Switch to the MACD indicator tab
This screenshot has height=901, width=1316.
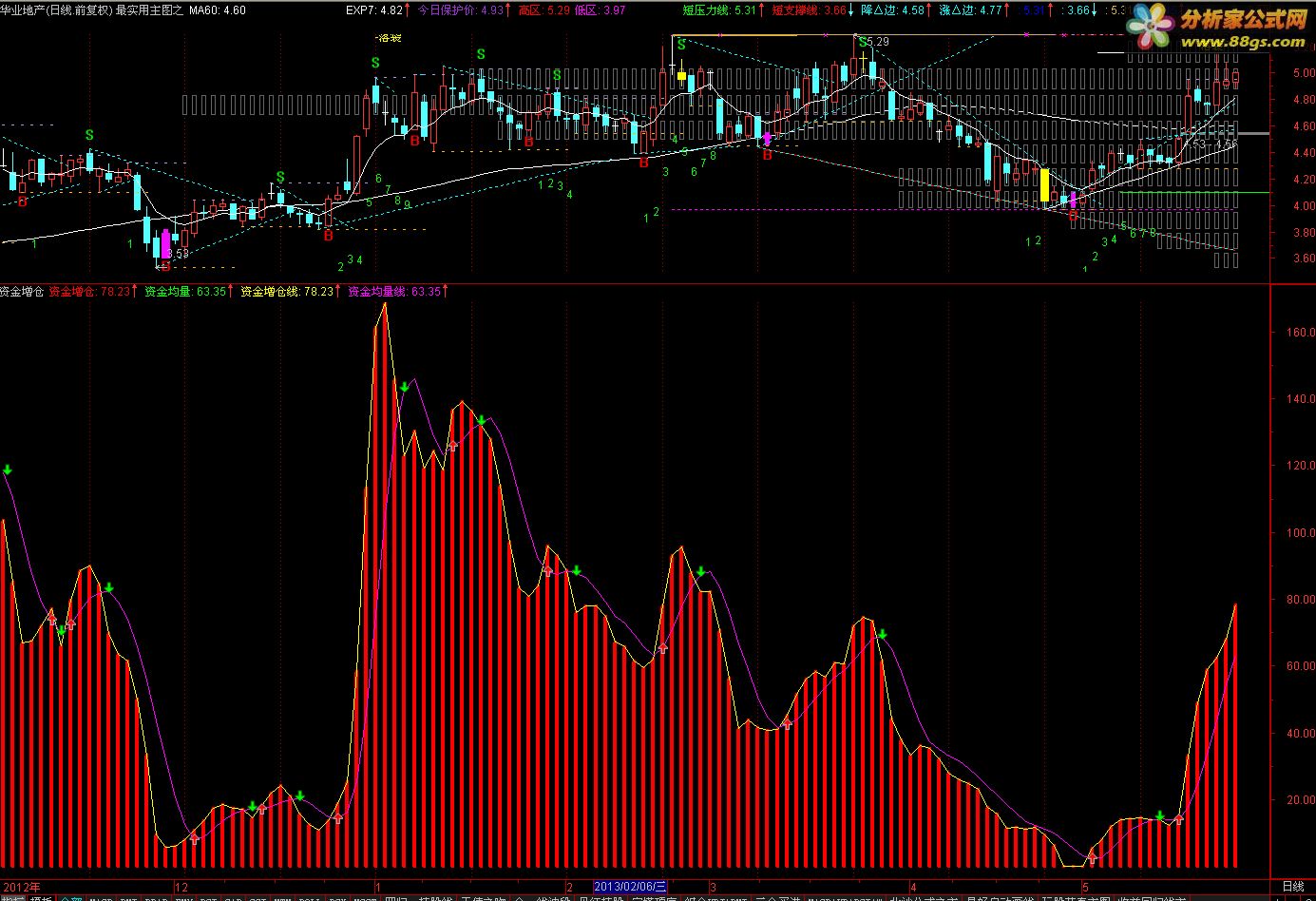[x=101, y=898]
